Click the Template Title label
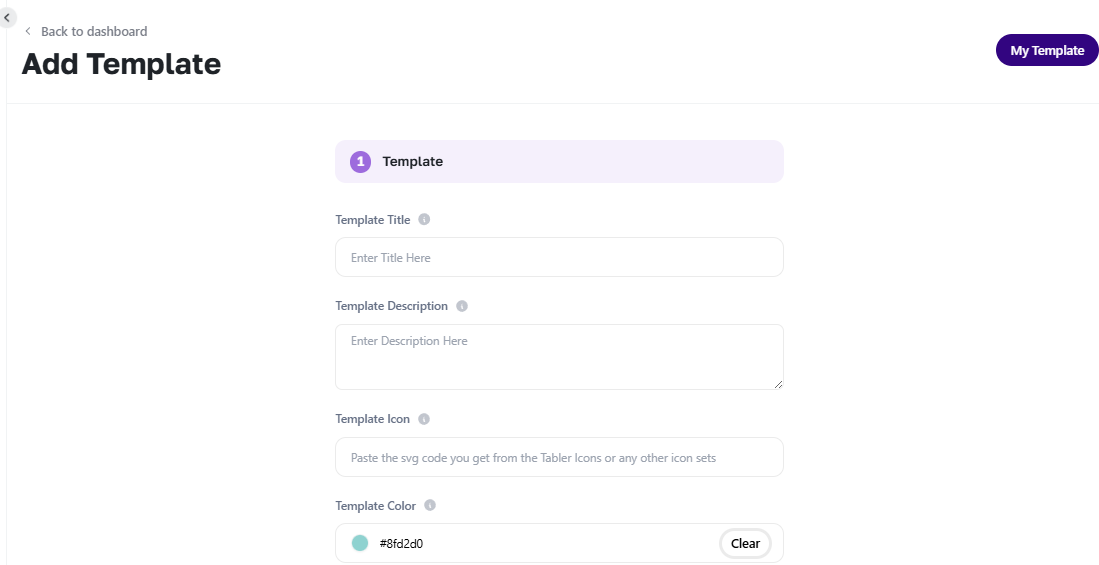Screen dimensions: 1099x565 click(373, 219)
